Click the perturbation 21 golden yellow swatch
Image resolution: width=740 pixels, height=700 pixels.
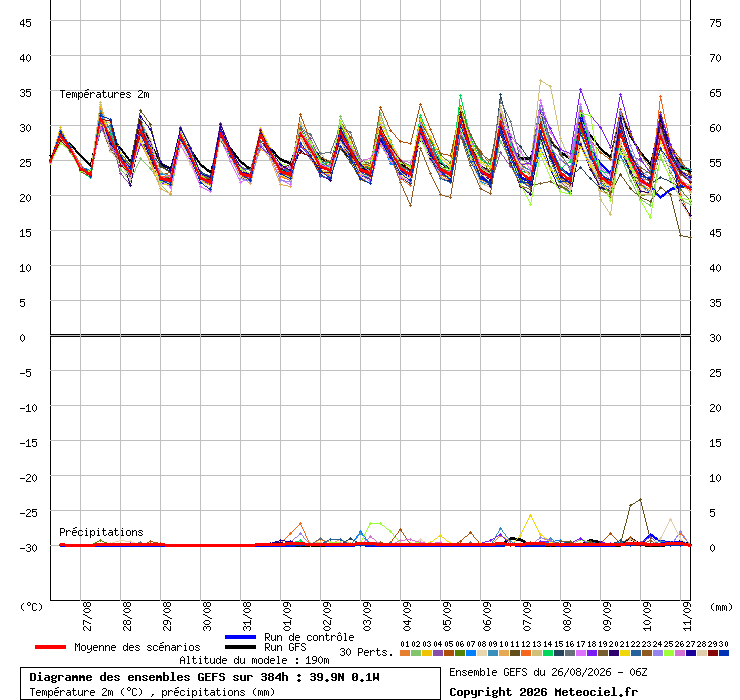click(x=625, y=653)
